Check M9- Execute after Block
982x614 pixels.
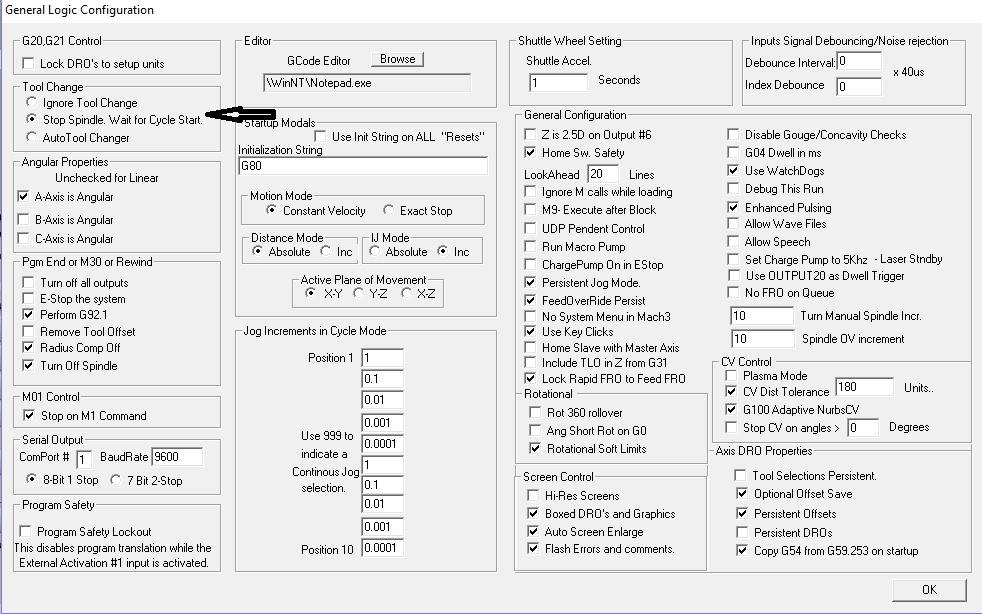click(530, 209)
